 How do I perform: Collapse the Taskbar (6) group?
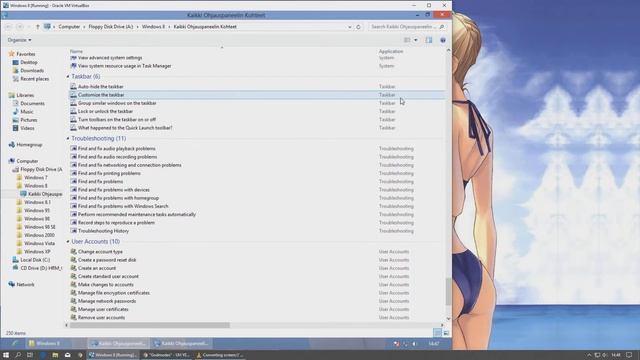click(x=68, y=76)
